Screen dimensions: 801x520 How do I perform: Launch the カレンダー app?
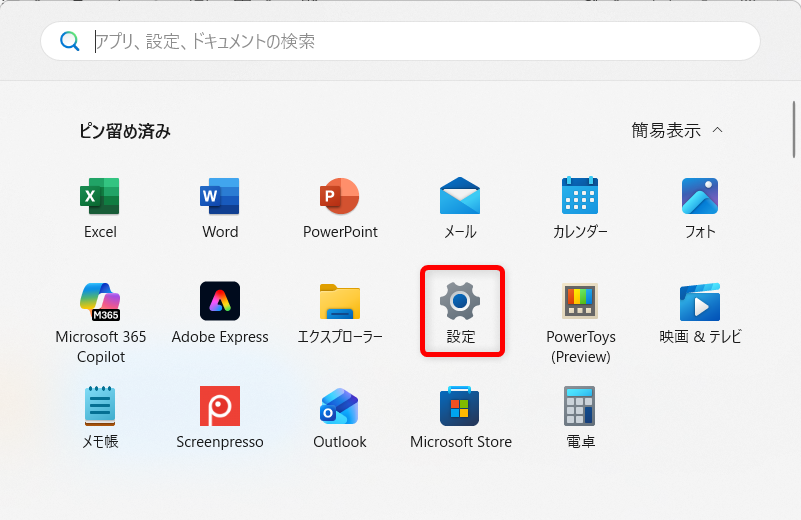(x=580, y=196)
